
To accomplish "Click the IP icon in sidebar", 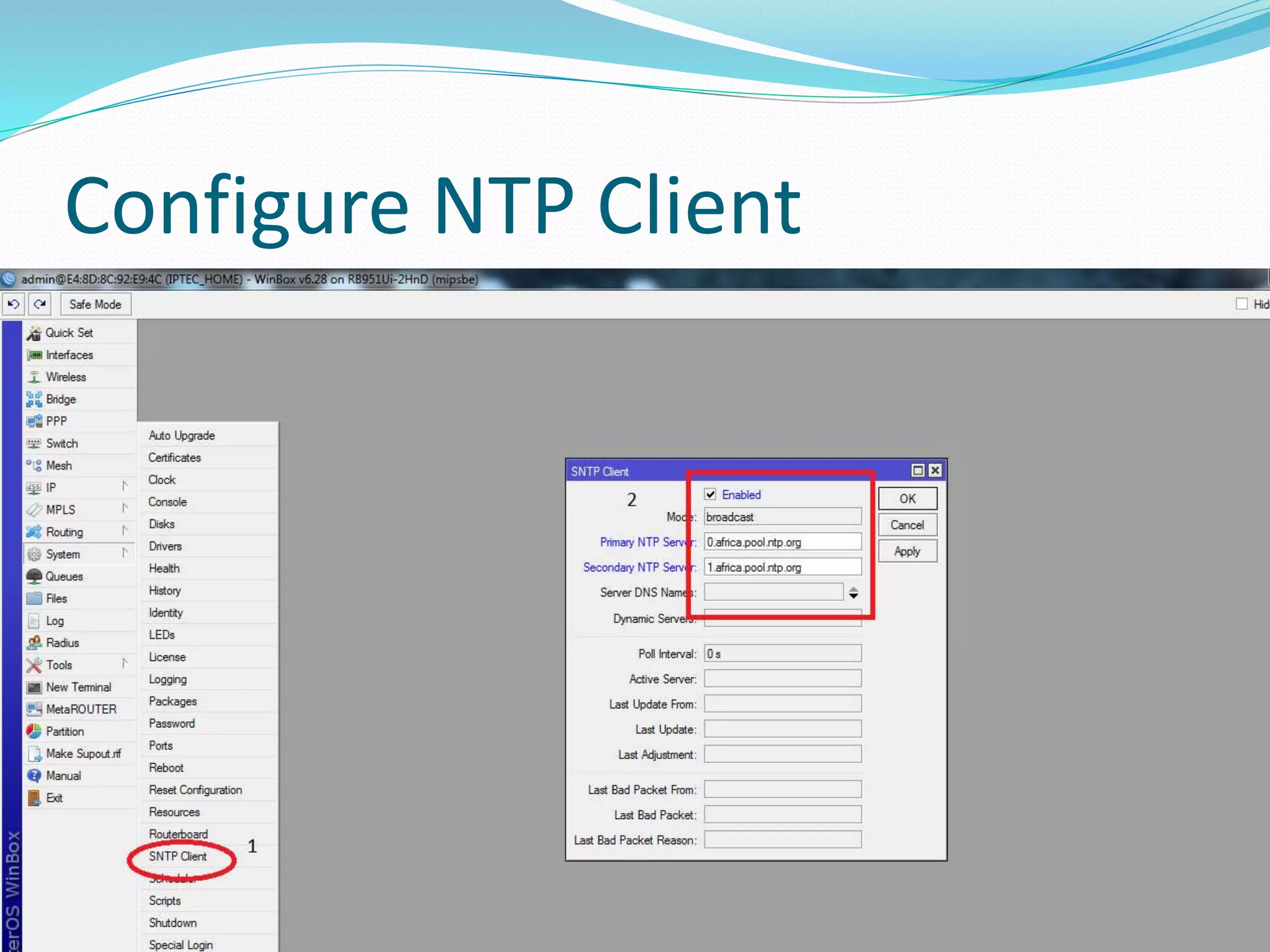I will [34, 488].
